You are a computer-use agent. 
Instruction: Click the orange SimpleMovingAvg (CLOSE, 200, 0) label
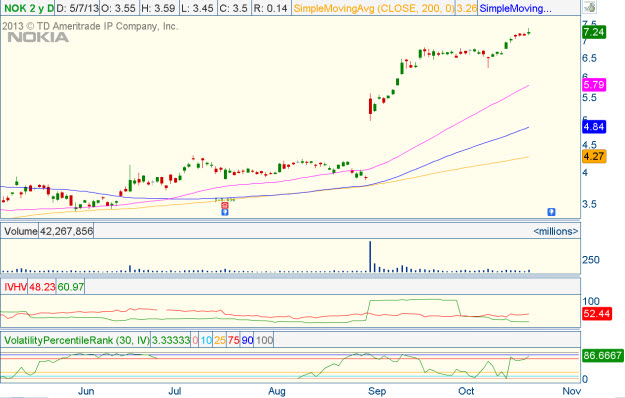click(374, 8)
